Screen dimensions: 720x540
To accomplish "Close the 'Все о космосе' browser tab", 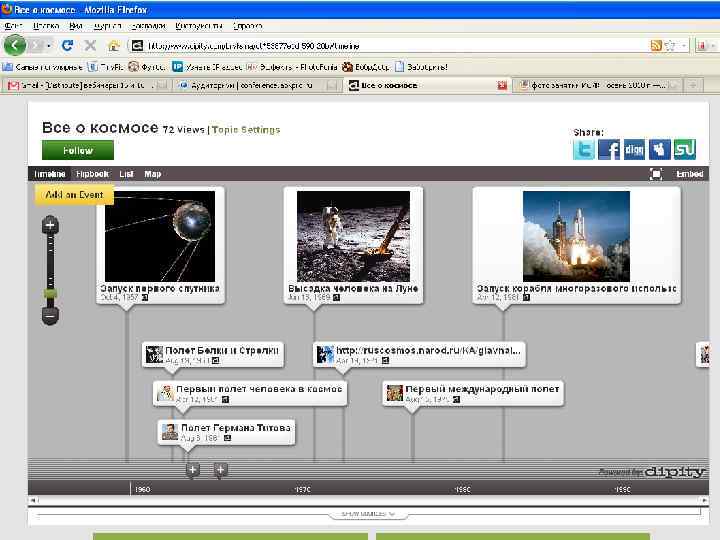I will 502,85.
